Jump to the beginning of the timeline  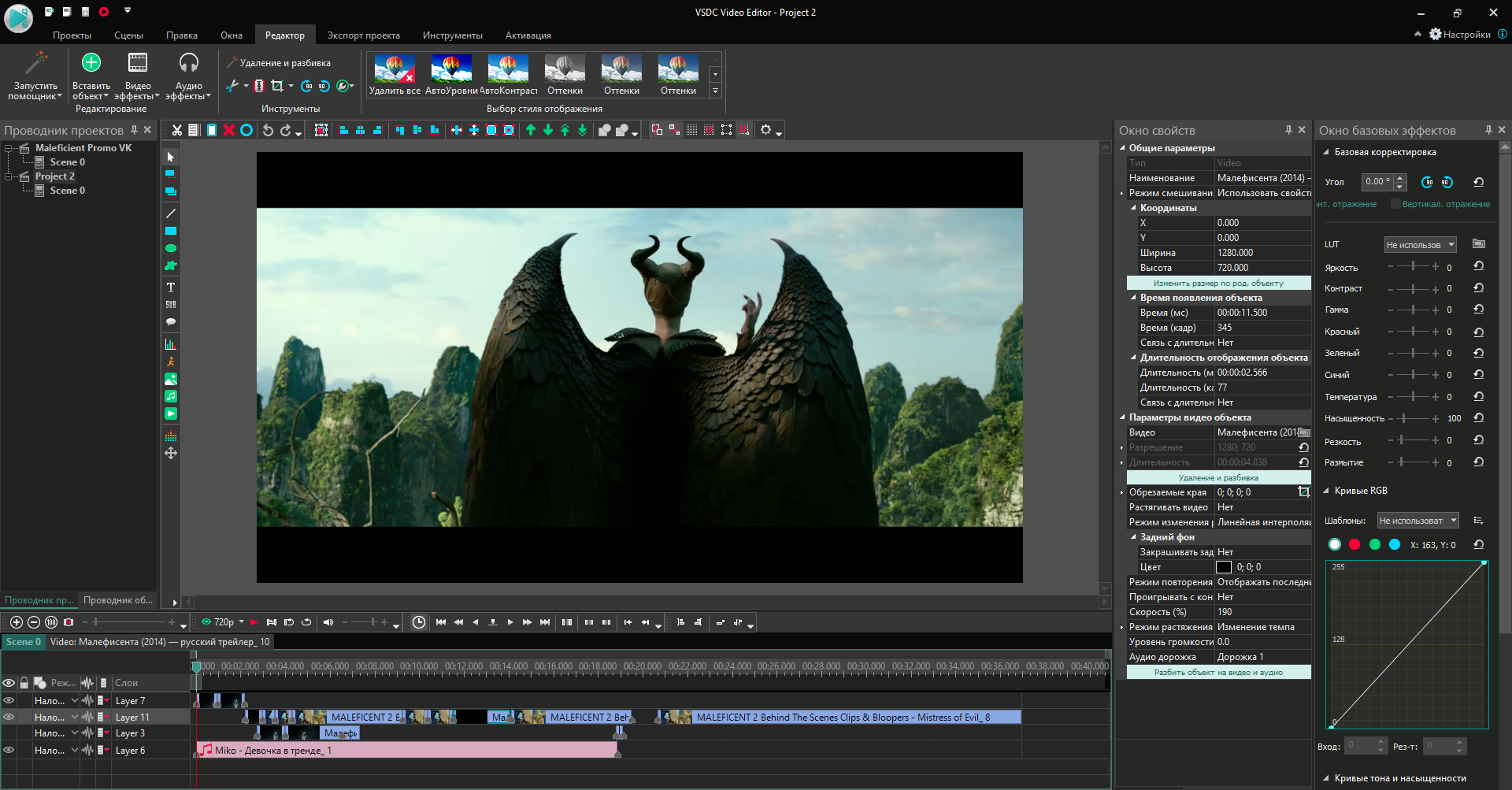[441, 622]
